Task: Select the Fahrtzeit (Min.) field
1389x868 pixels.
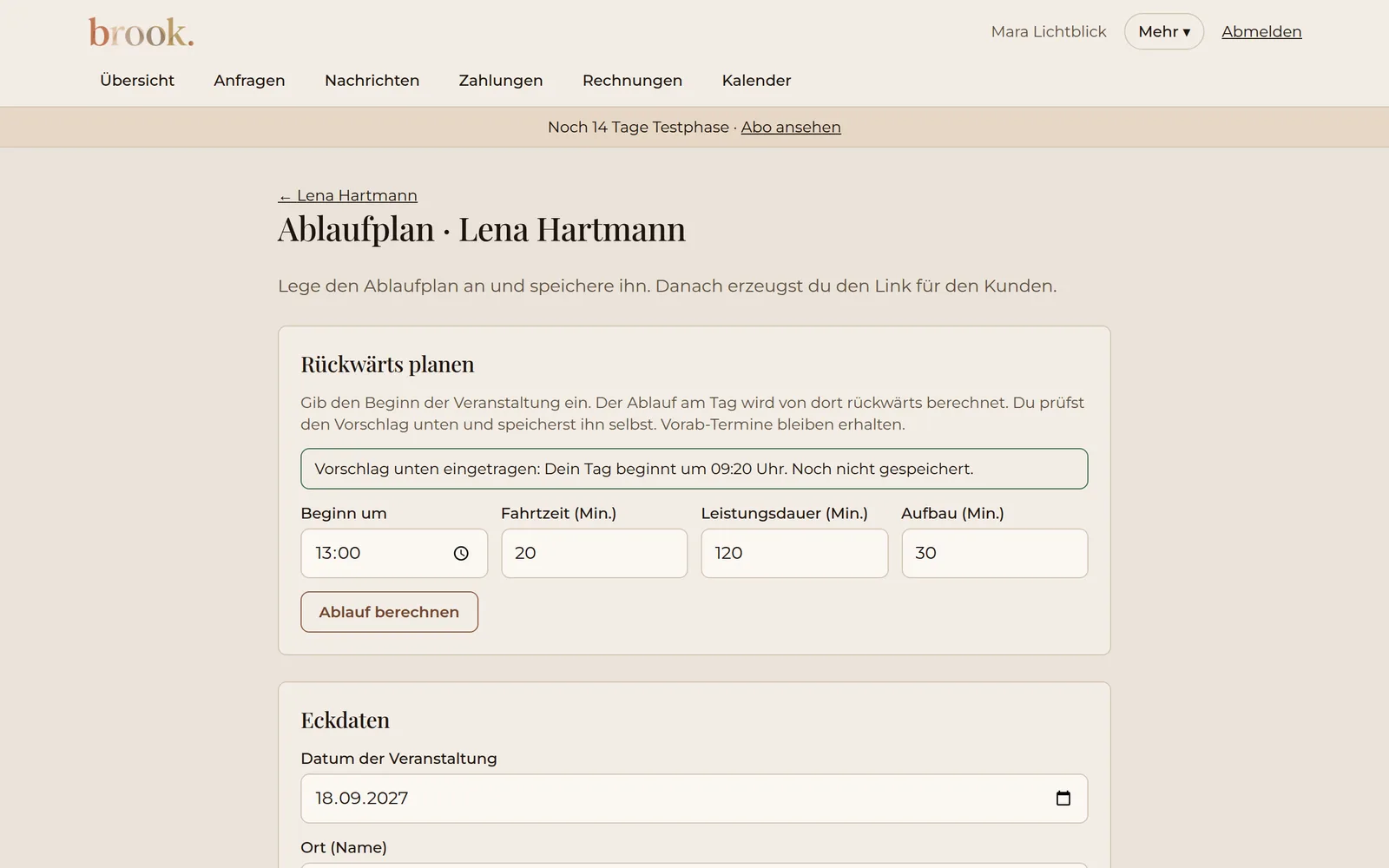Action: (x=594, y=554)
